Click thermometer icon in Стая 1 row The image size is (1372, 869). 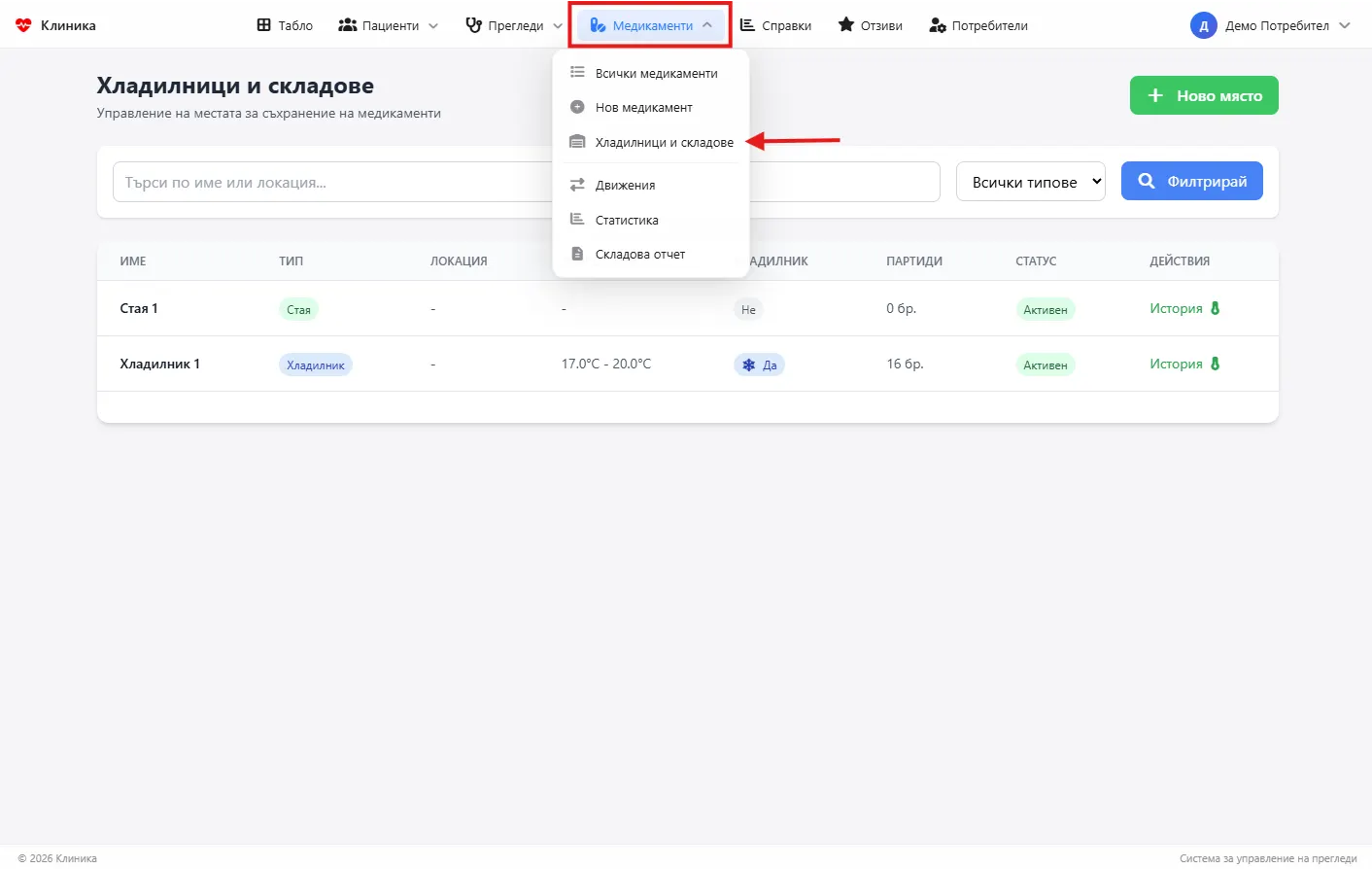click(x=1216, y=308)
